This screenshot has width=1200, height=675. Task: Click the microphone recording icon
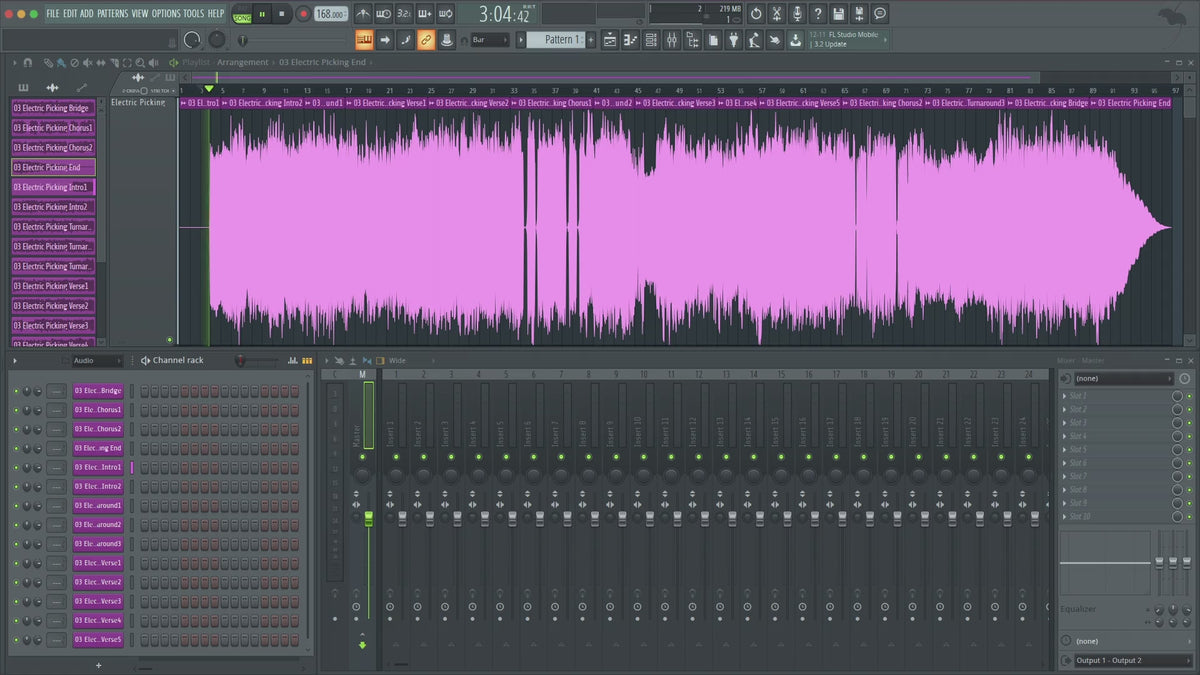[797, 14]
